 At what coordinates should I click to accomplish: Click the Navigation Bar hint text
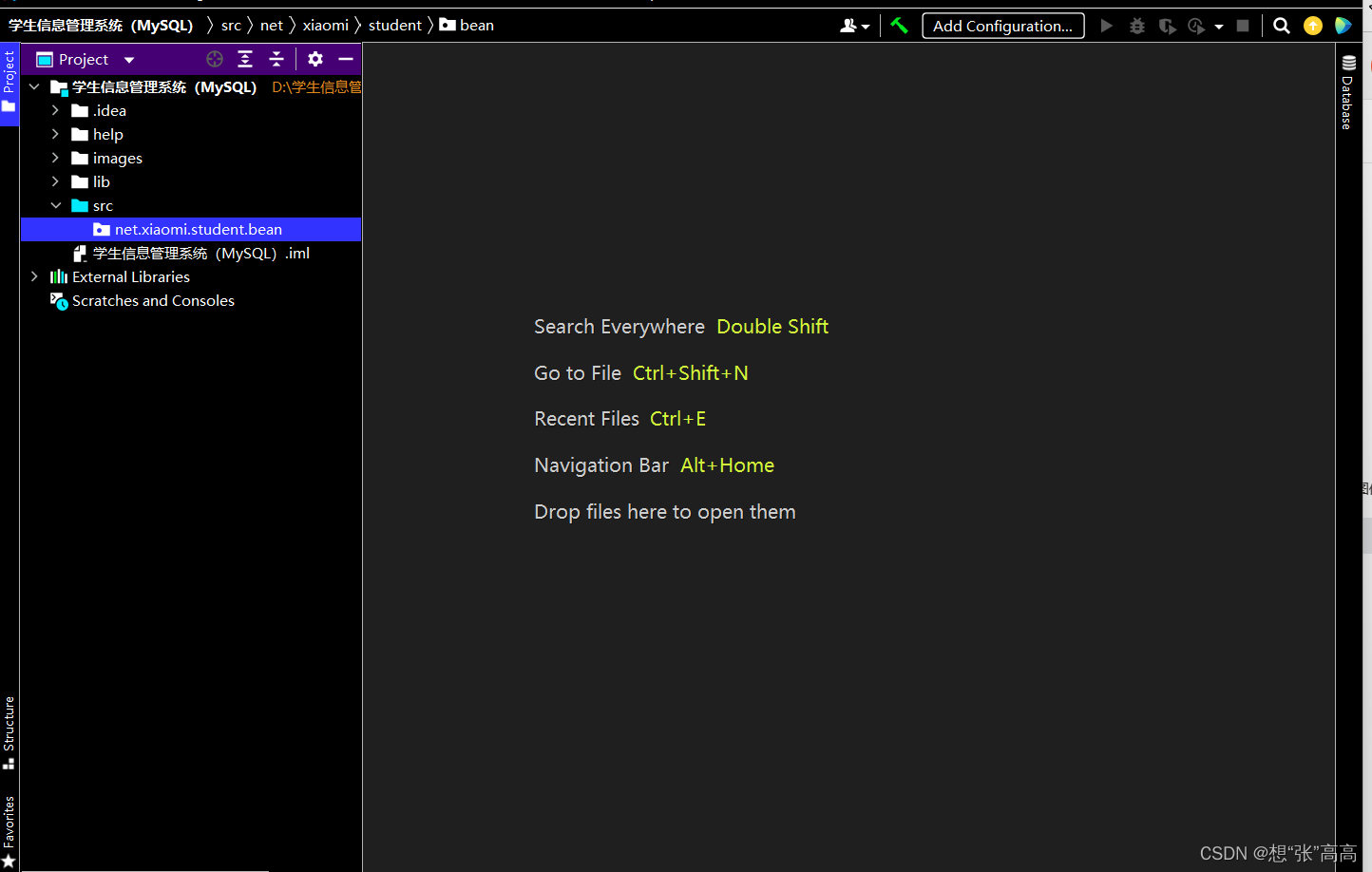tap(601, 465)
